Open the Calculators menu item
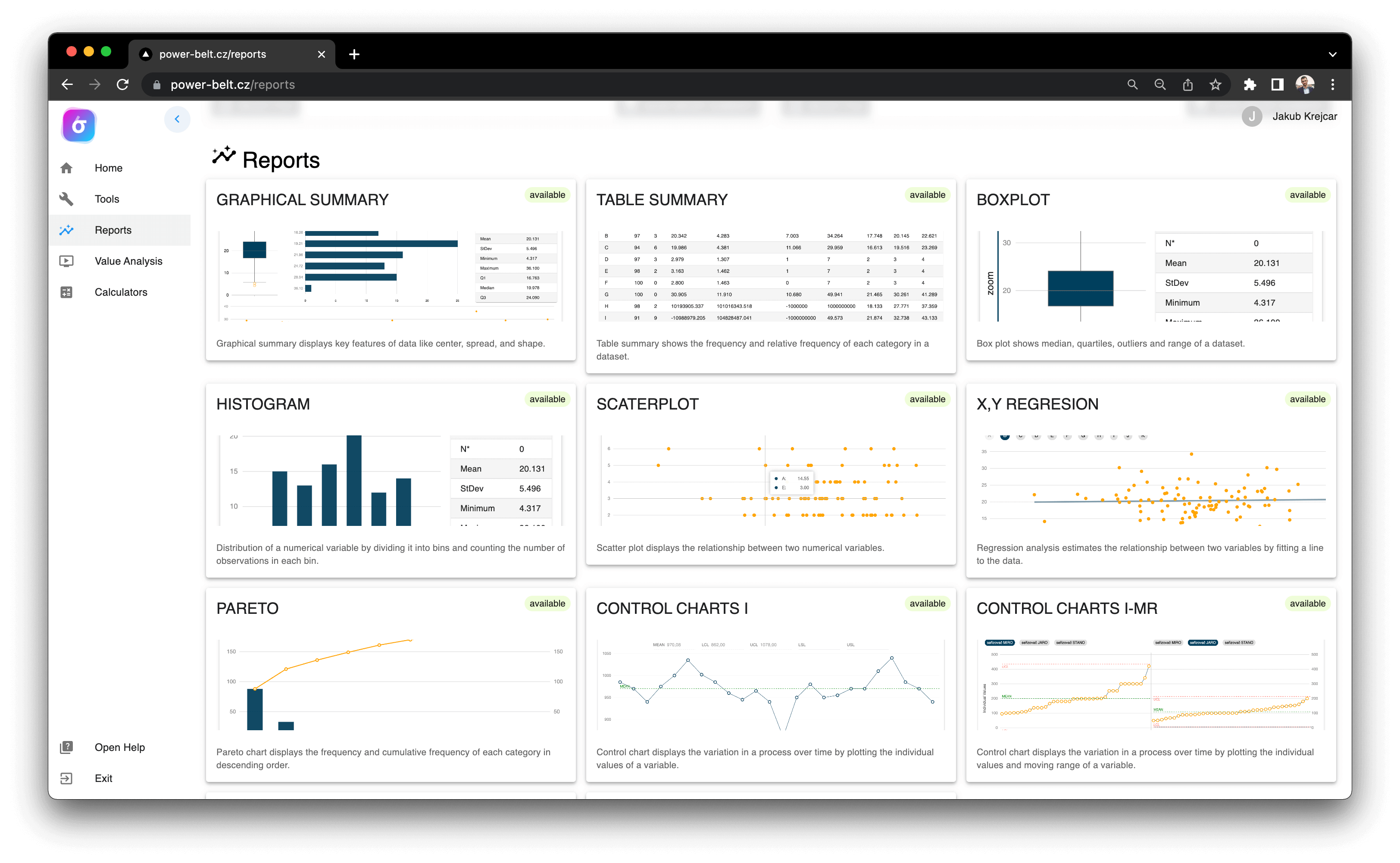The image size is (1400, 863). [119, 292]
